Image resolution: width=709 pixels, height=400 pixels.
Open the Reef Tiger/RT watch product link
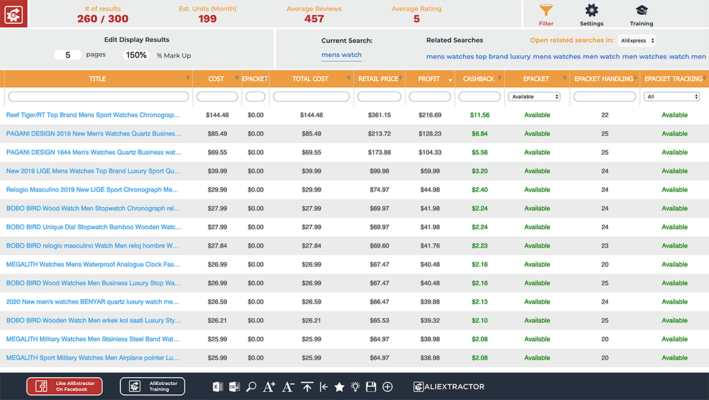point(93,115)
